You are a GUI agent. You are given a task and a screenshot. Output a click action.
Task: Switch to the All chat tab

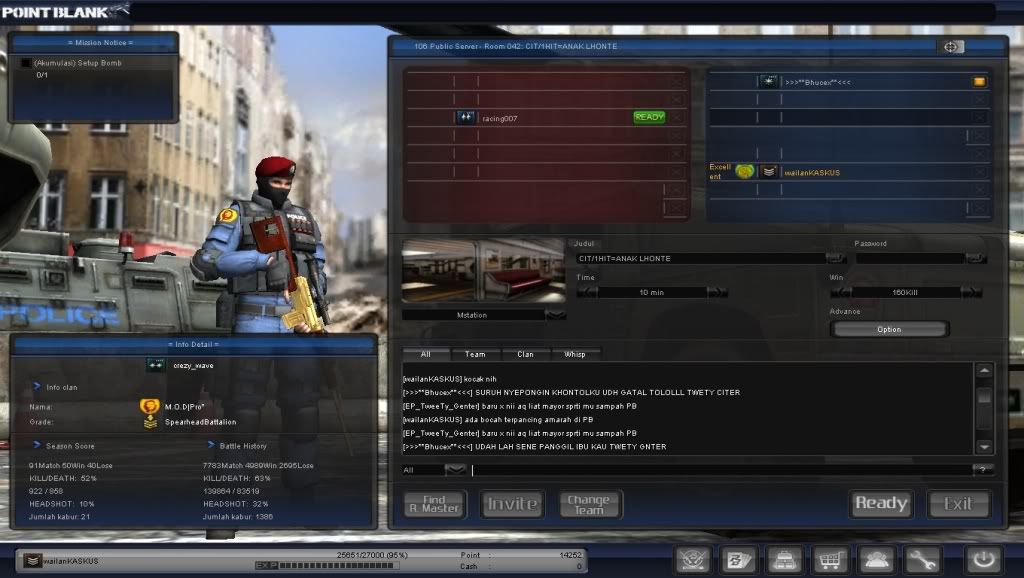[426, 354]
